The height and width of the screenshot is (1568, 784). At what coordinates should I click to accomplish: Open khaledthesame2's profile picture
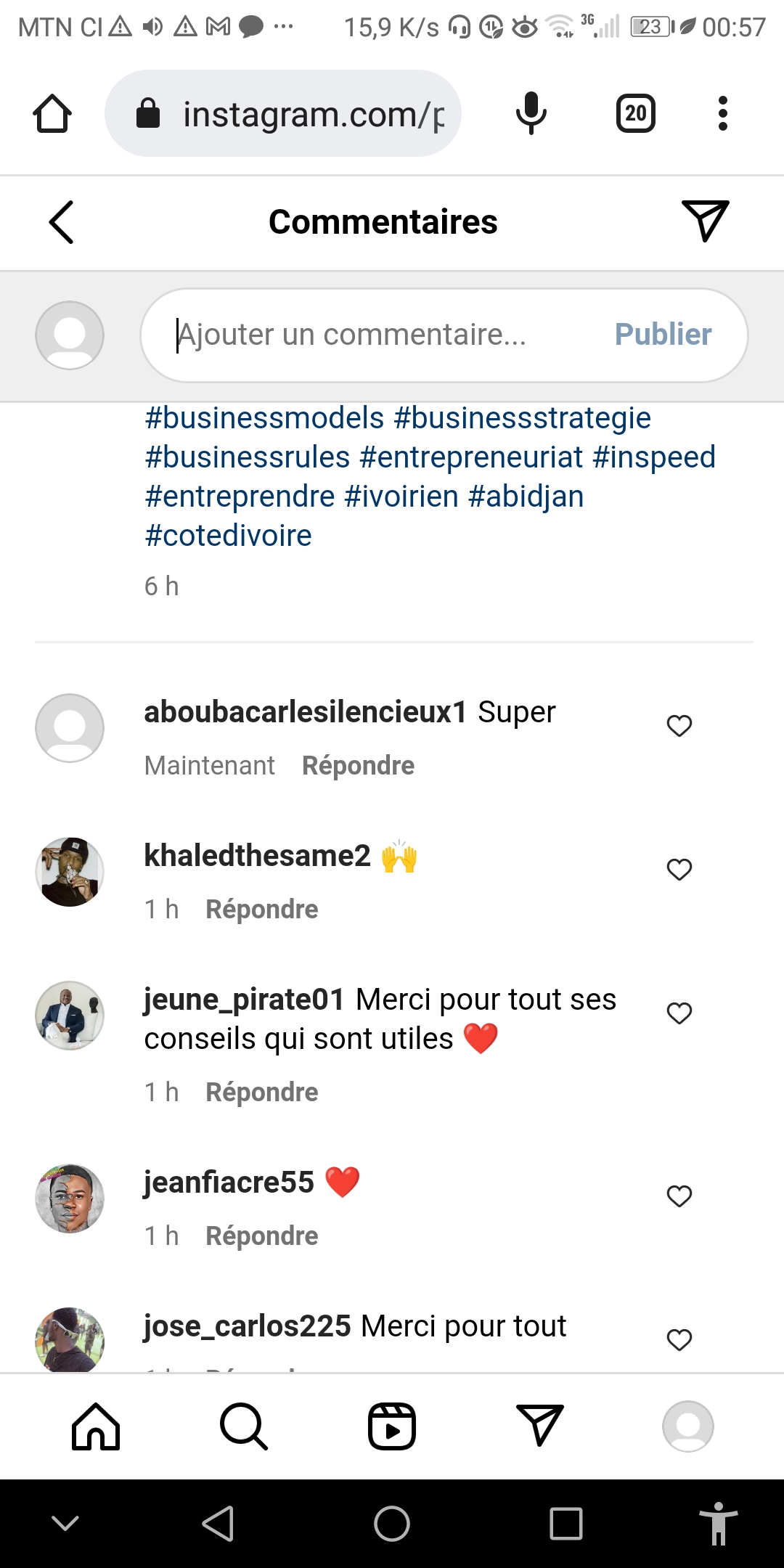[70, 872]
